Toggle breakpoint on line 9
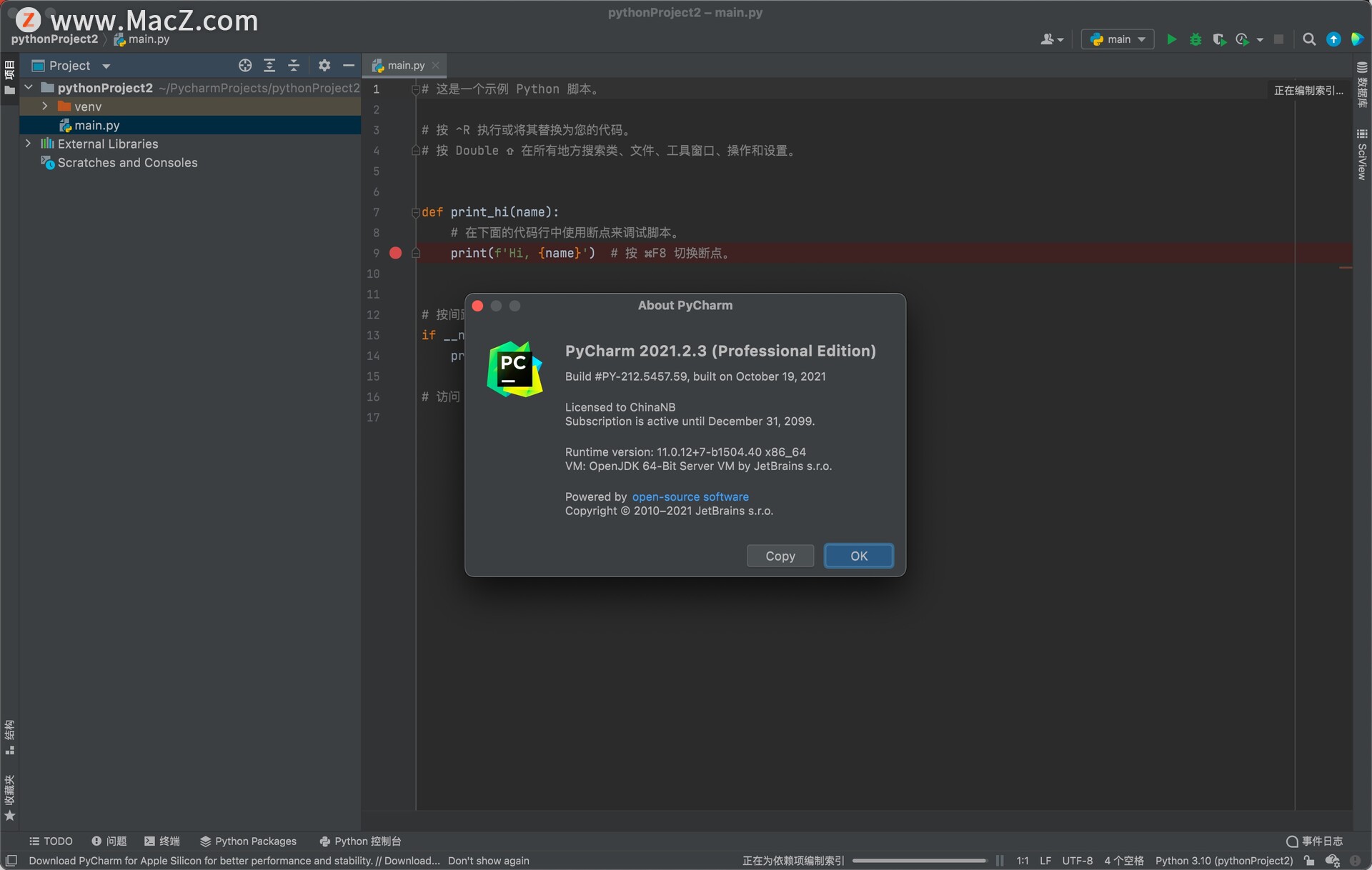This screenshot has width=1372, height=870. point(395,253)
